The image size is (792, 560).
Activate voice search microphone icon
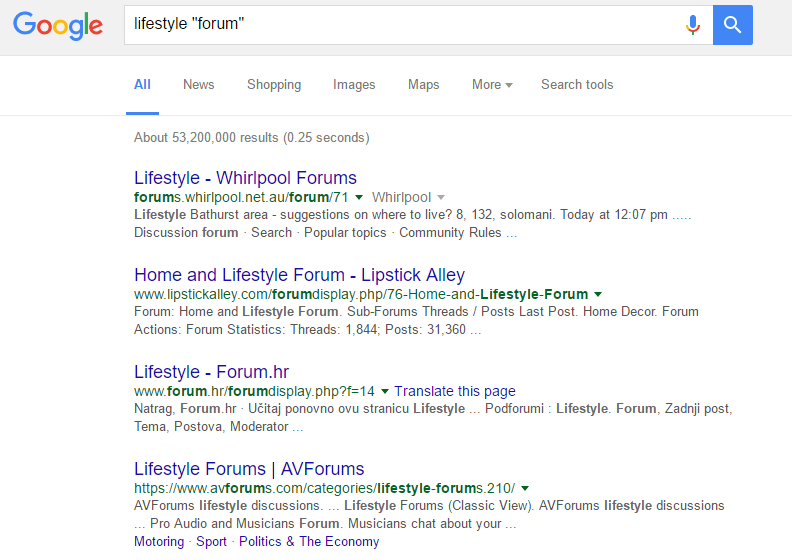693,25
